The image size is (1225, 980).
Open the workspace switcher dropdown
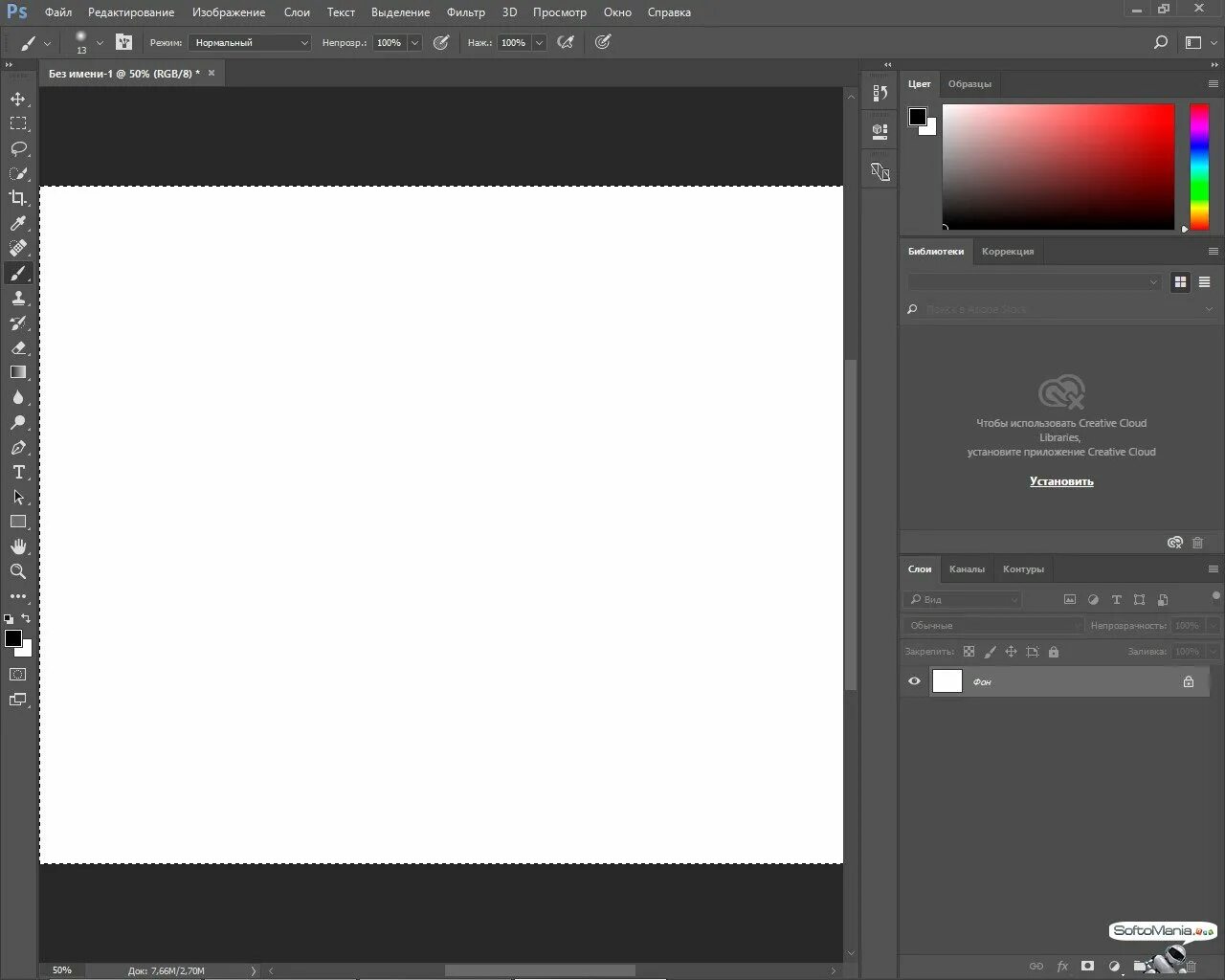[x=1201, y=42]
